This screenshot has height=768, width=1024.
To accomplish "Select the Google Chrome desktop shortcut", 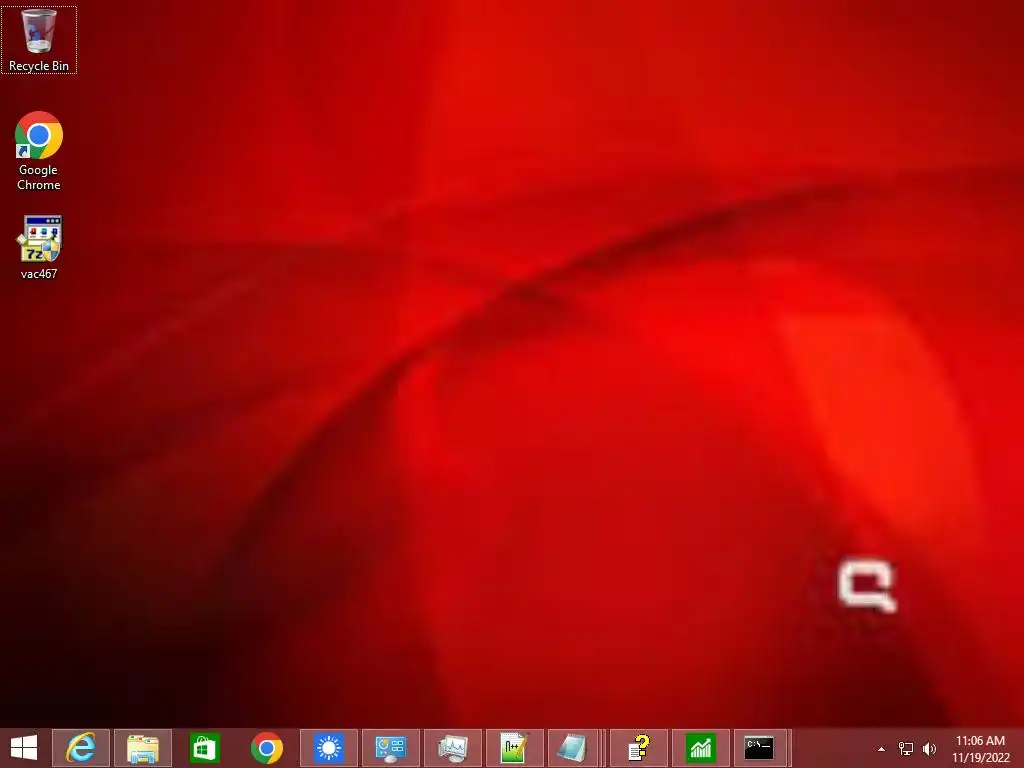I will tap(39, 152).
